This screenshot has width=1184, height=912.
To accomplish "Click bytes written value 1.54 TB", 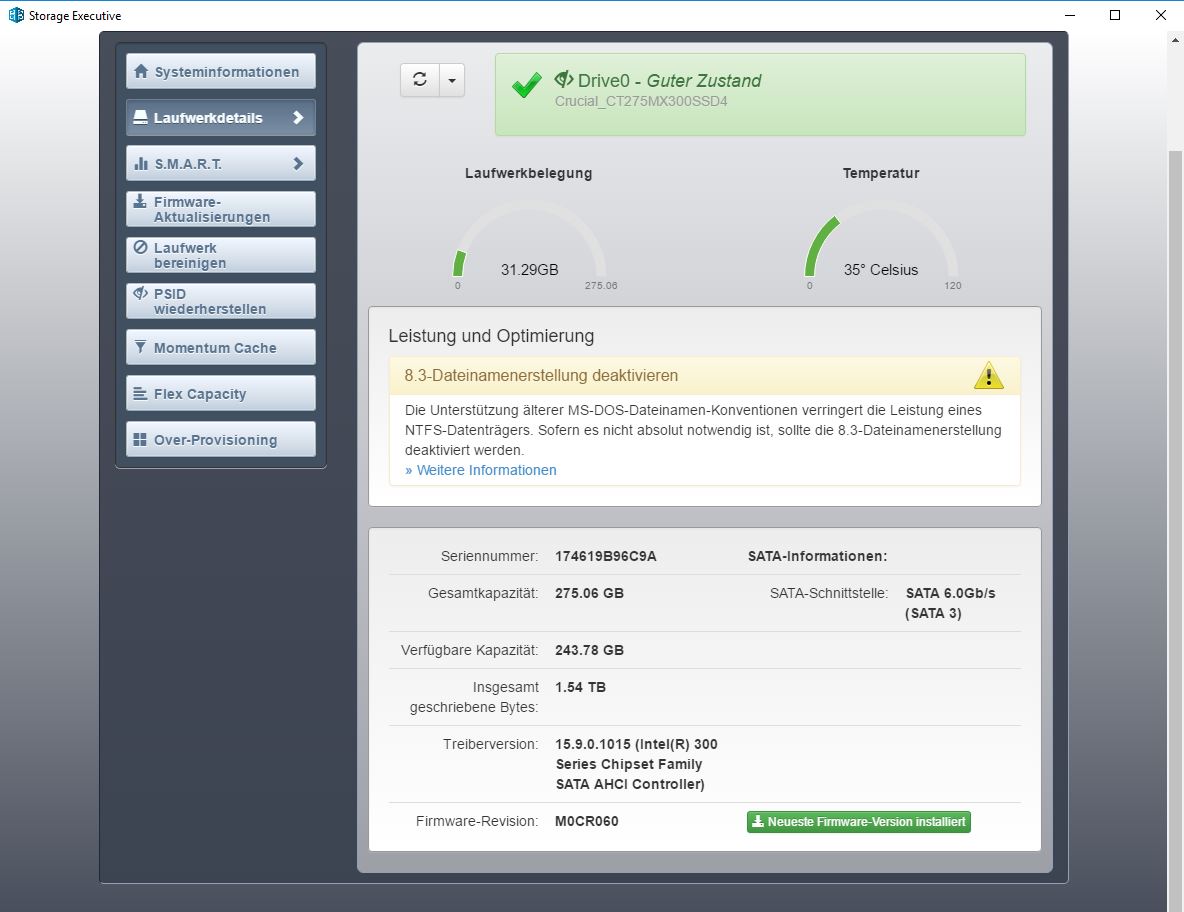I will (580, 687).
